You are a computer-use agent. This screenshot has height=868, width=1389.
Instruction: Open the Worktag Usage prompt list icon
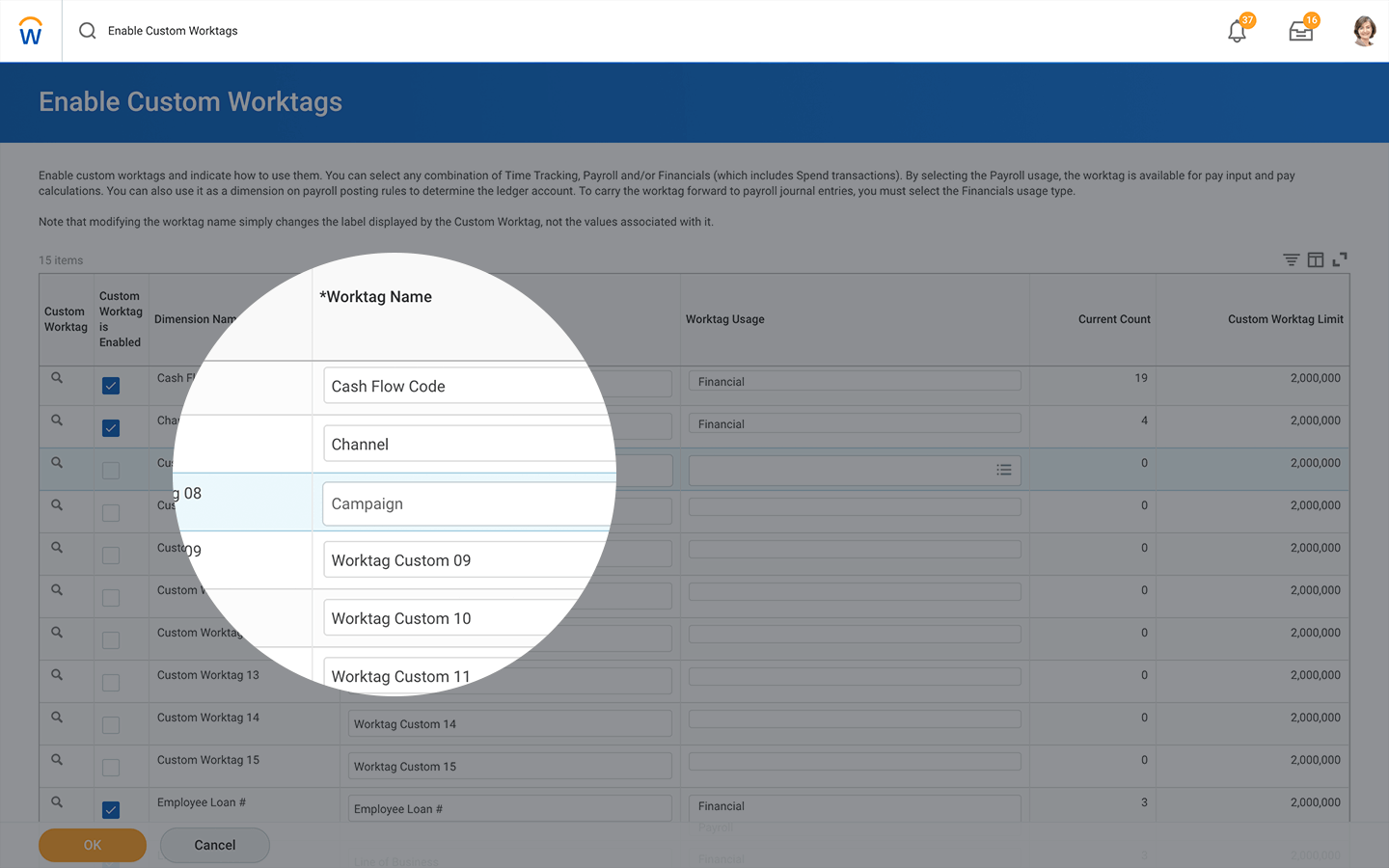point(1003,470)
